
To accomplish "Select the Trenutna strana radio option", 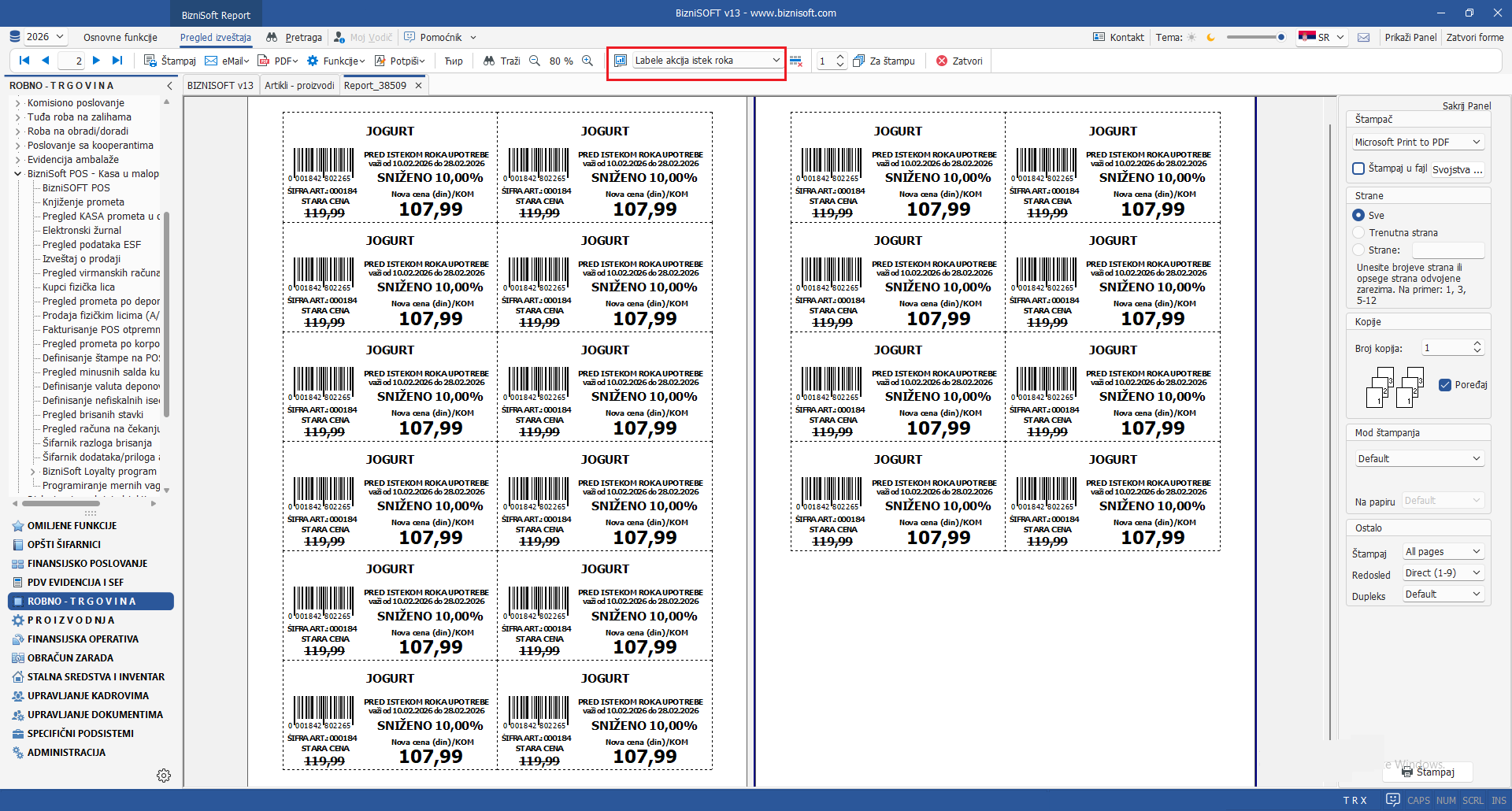I will 1358,232.
